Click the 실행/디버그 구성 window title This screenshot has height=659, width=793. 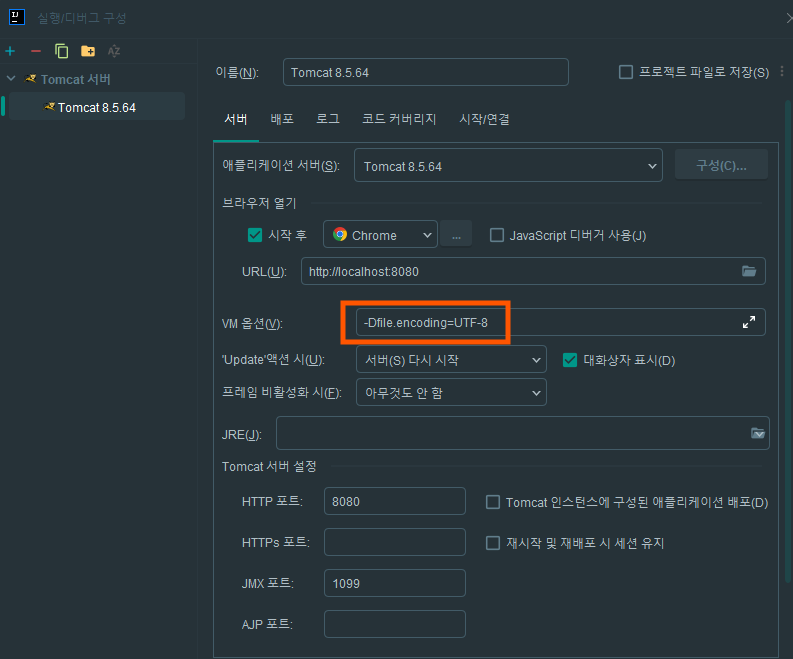tap(82, 18)
